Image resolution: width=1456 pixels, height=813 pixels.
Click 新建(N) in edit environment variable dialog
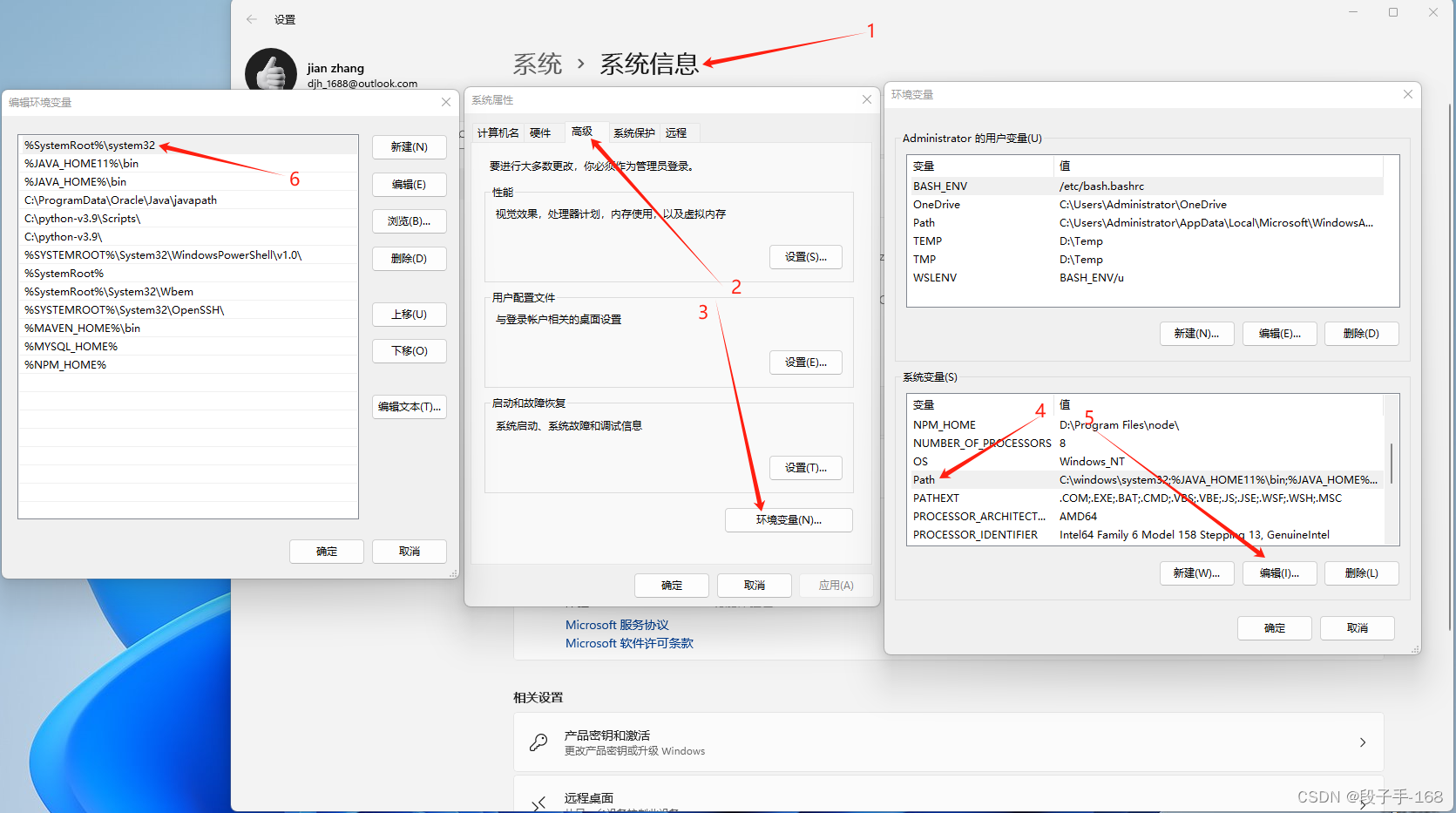click(x=410, y=147)
